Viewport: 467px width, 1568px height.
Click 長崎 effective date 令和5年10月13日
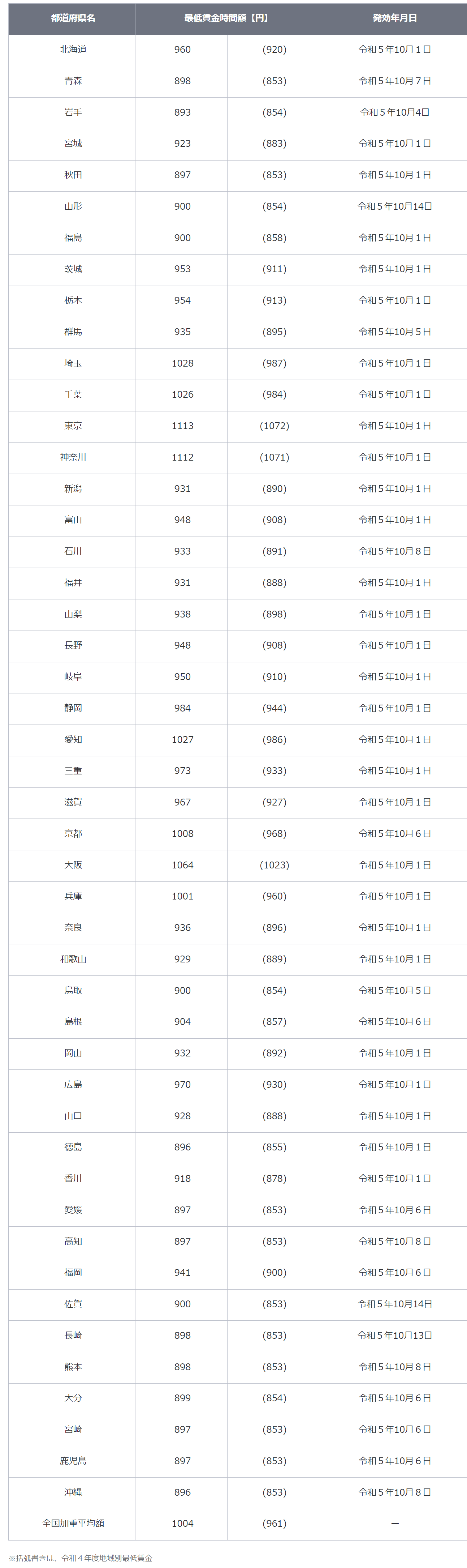[395, 1335]
